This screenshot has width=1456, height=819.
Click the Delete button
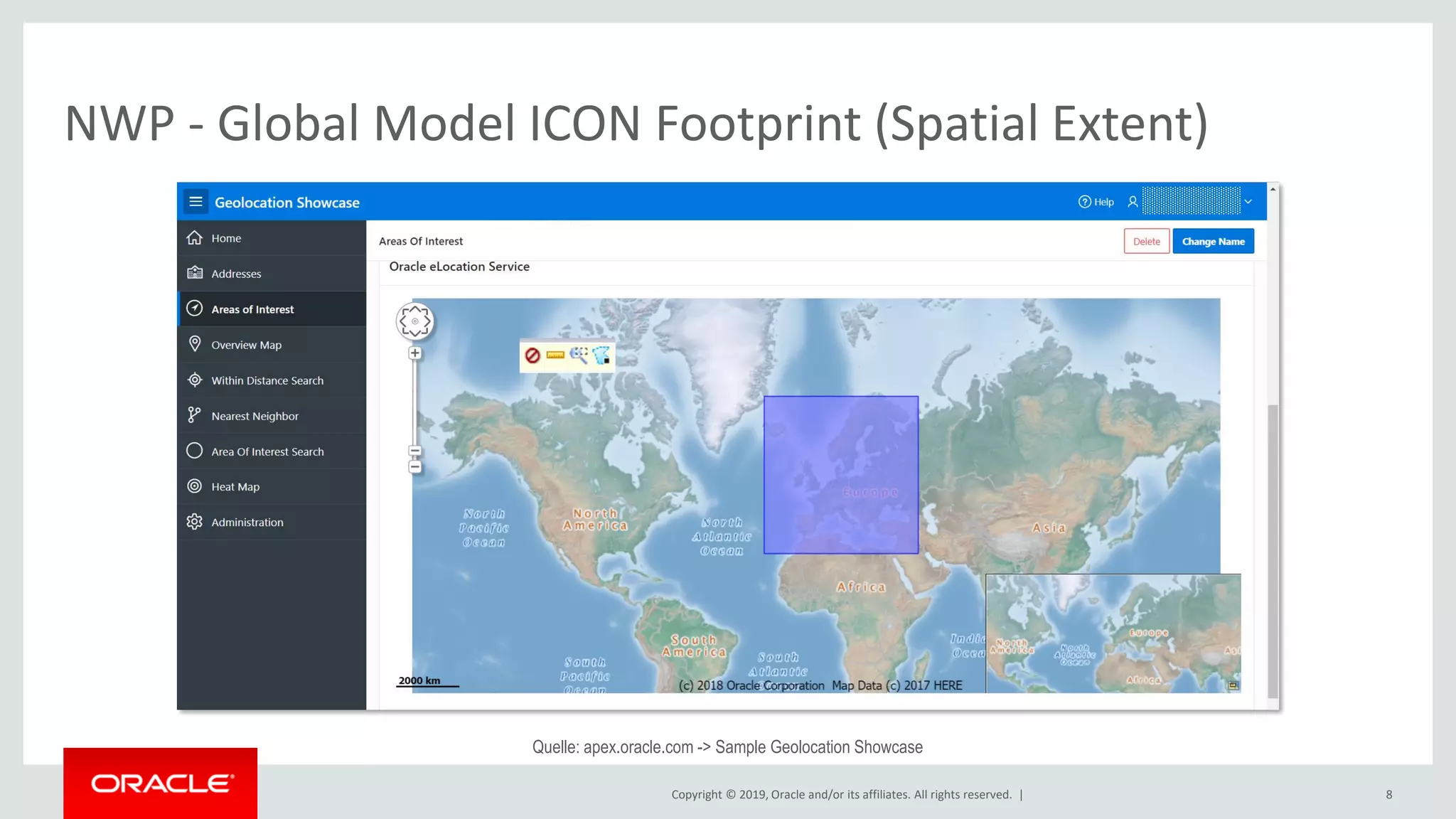point(1146,241)
